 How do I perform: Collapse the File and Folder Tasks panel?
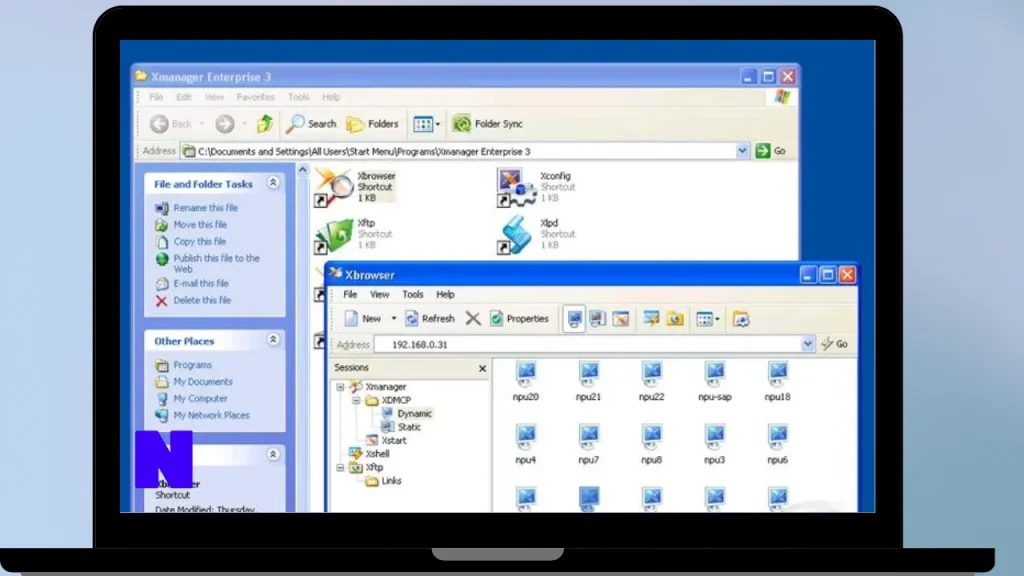click(x=273, y=183)
